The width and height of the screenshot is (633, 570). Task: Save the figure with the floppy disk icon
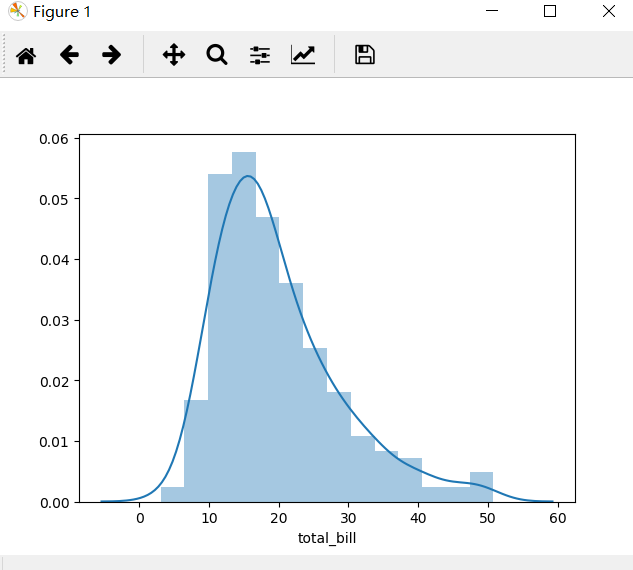[365, 55]
